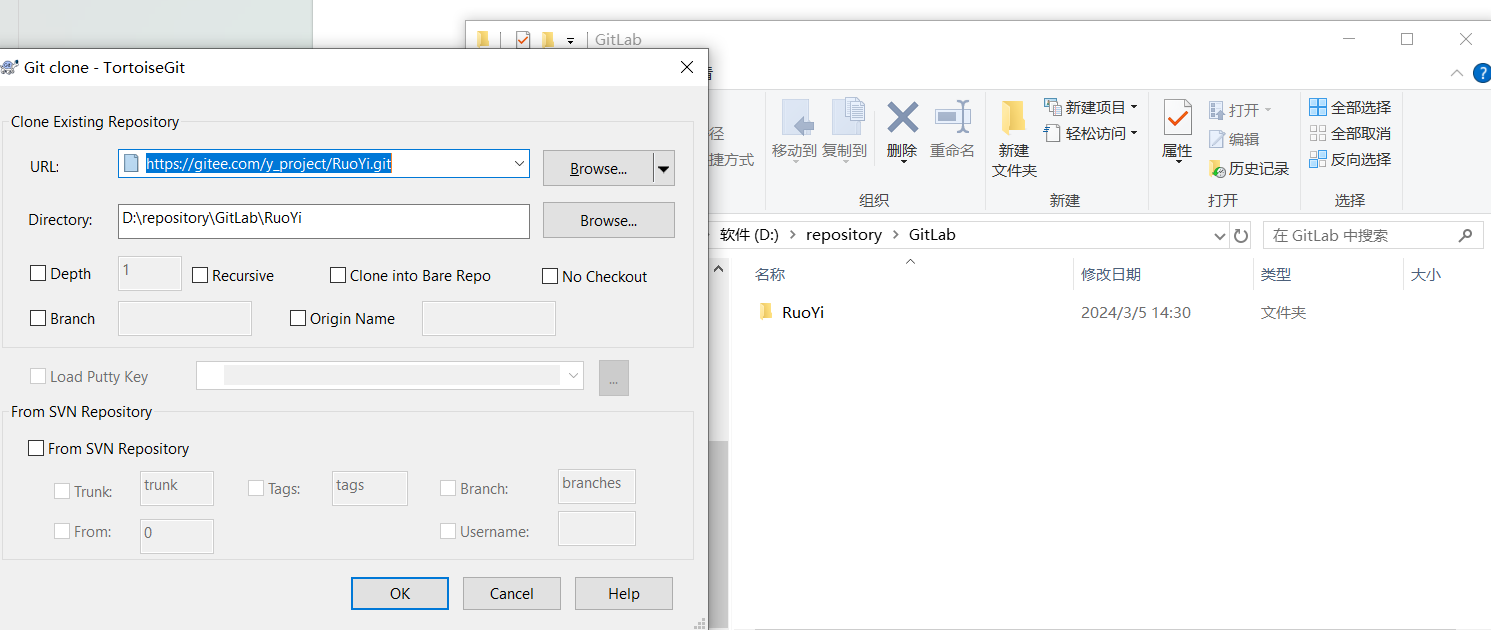Click the Properties checkmark in quick access toolbar
1491x630 pixels.
[x=522, y=40]
